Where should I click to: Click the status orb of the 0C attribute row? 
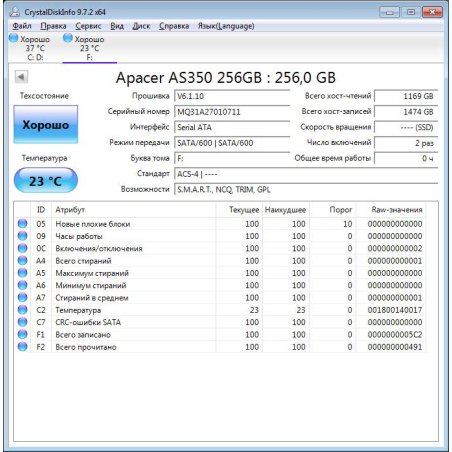click(22, 248)
